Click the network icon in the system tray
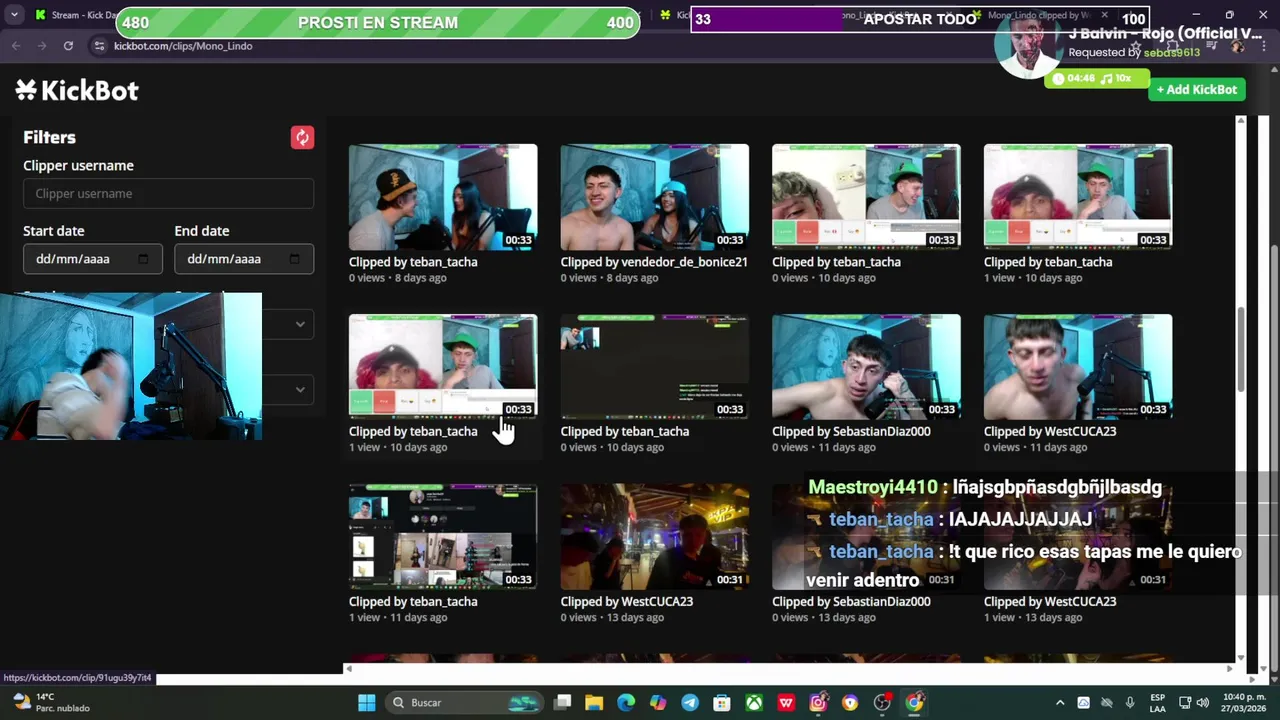 [1185, 702]
